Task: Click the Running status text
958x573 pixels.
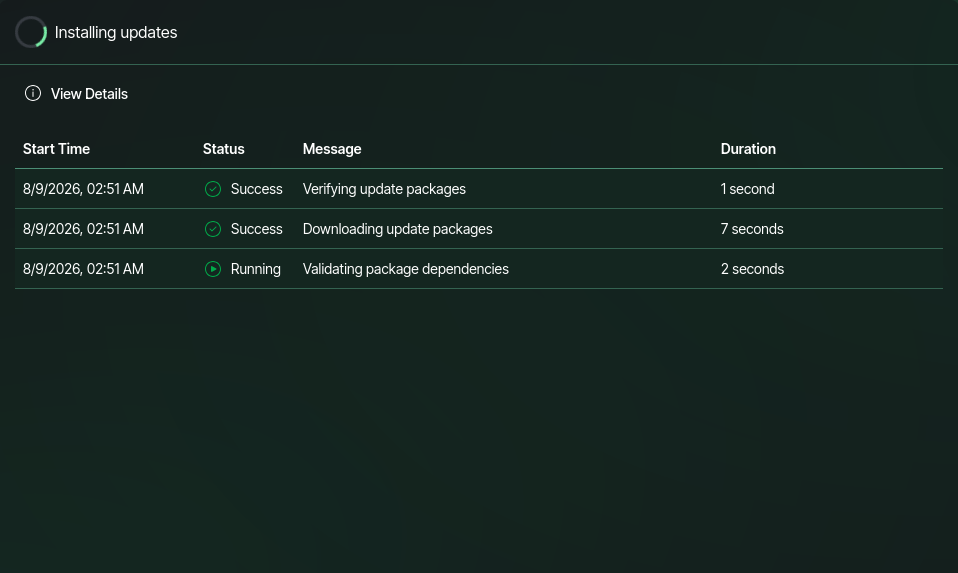Action: coord(255,269)
